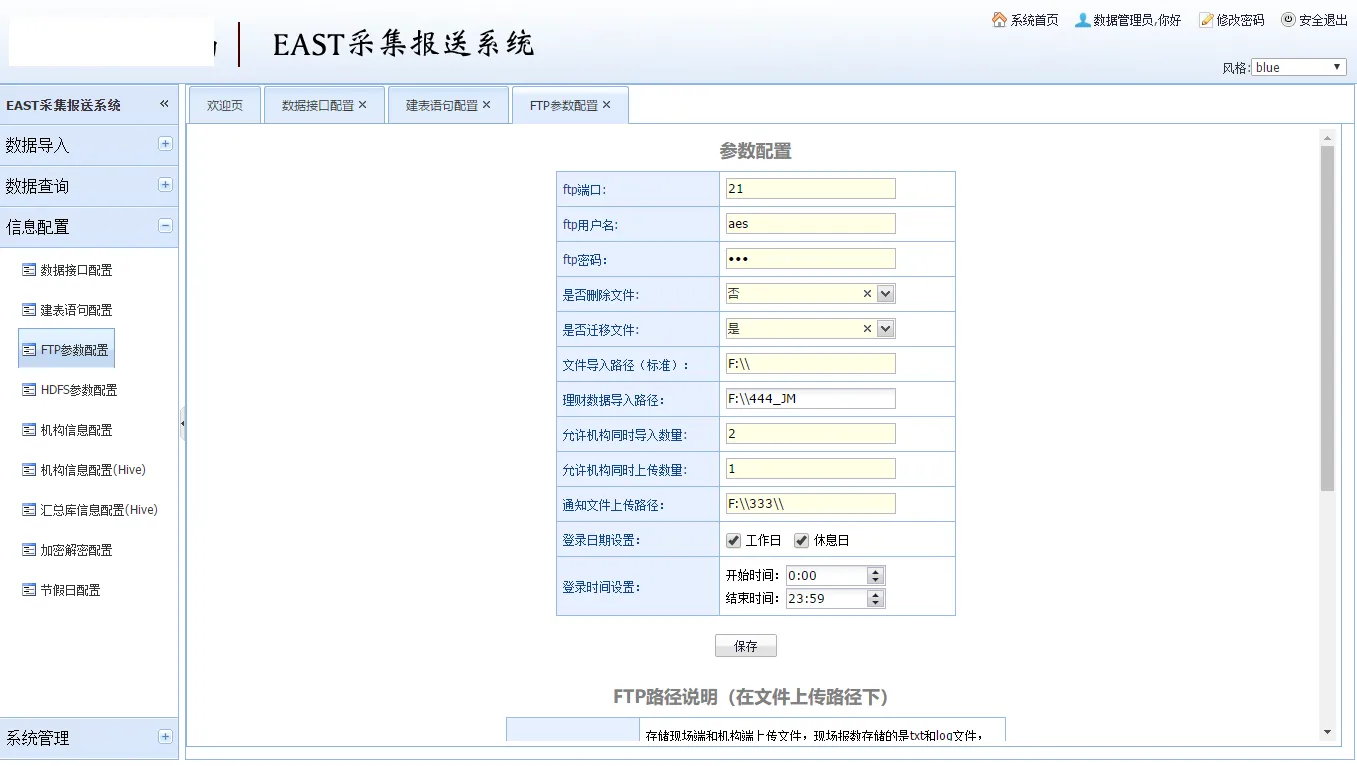
Task: Collapse sidebar using the double-arrow icon
Action: [x=164, y=104]
